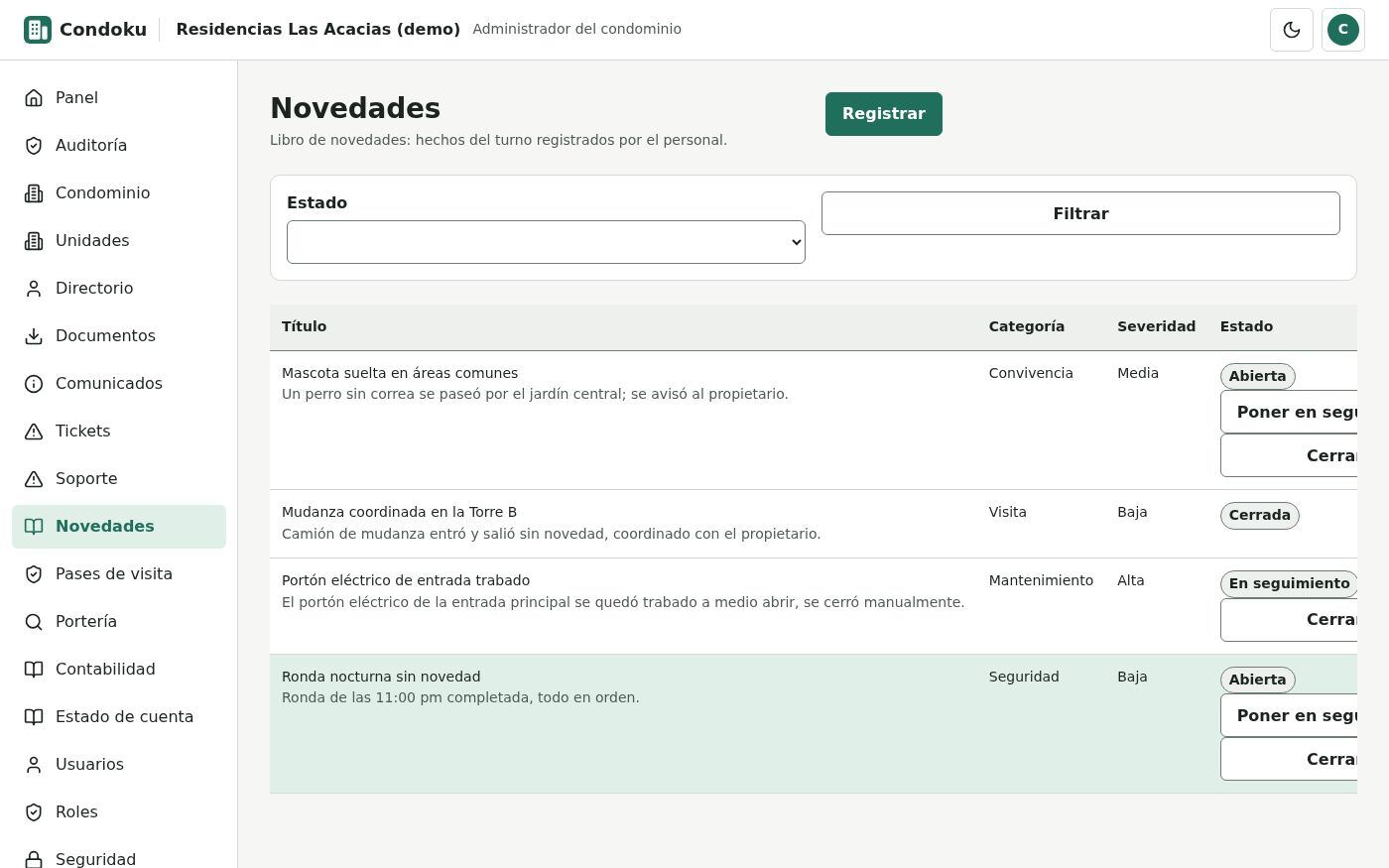Toggle dark mode with the moon icon
Viewport: 1389px width, 868px height.
click(x=1292, y=30)
